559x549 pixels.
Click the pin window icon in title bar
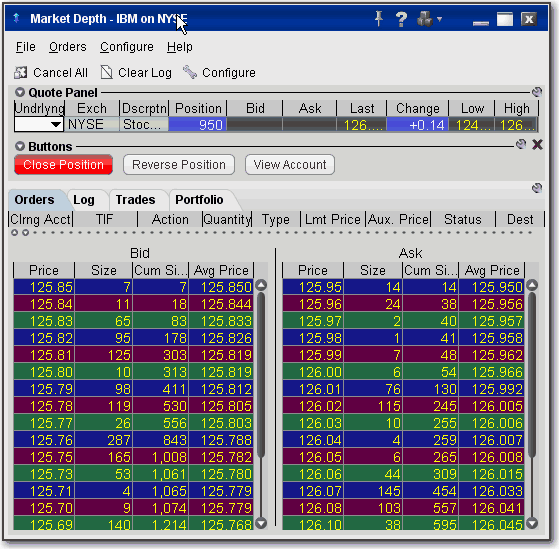(379, 18)
